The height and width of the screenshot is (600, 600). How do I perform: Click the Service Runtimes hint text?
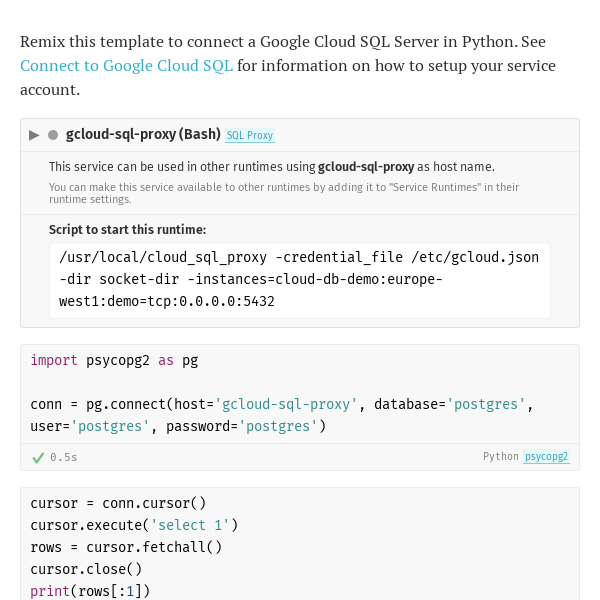coord(284,193)
